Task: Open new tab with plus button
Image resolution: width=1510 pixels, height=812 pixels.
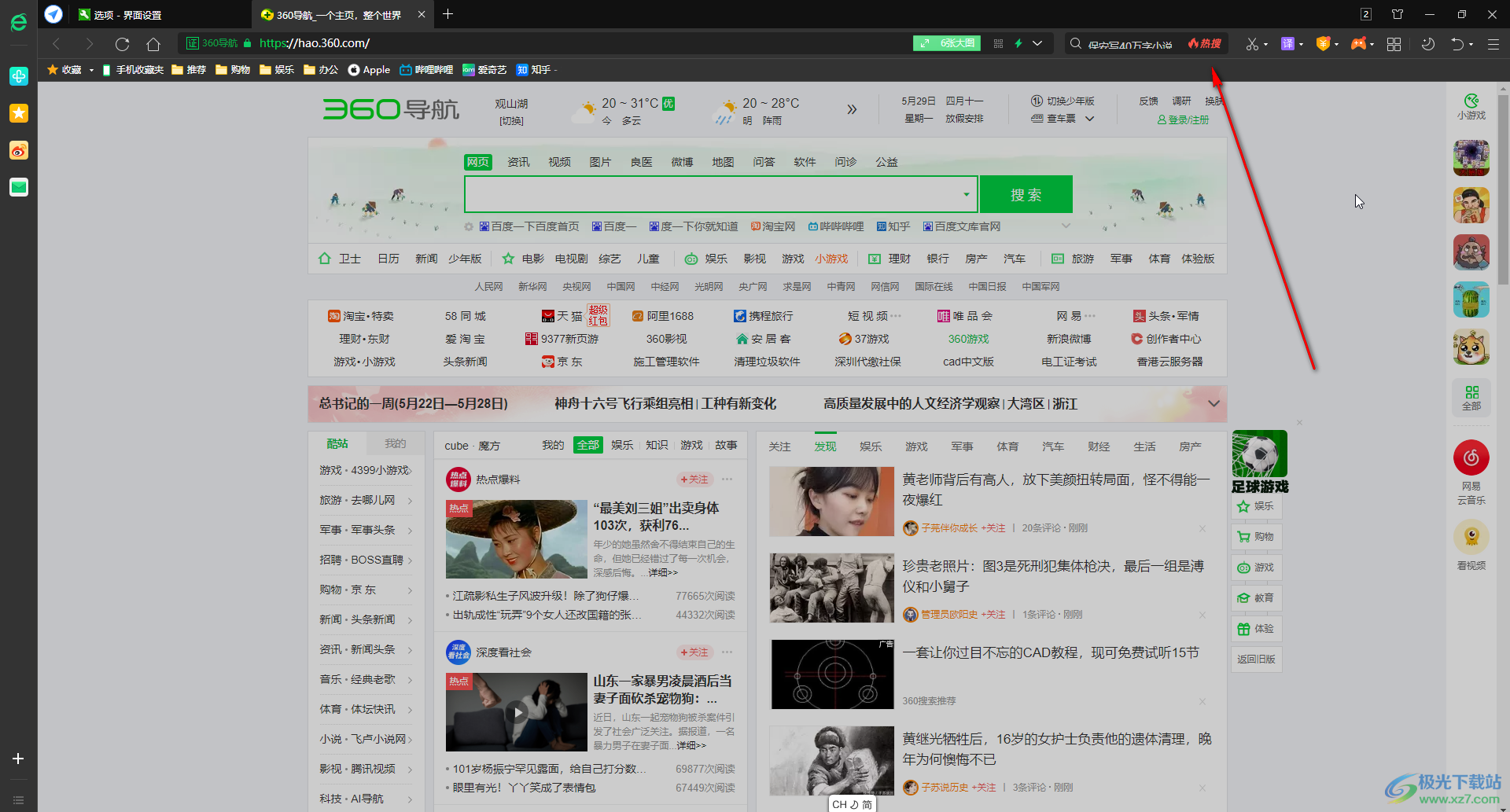Action: 447,14
